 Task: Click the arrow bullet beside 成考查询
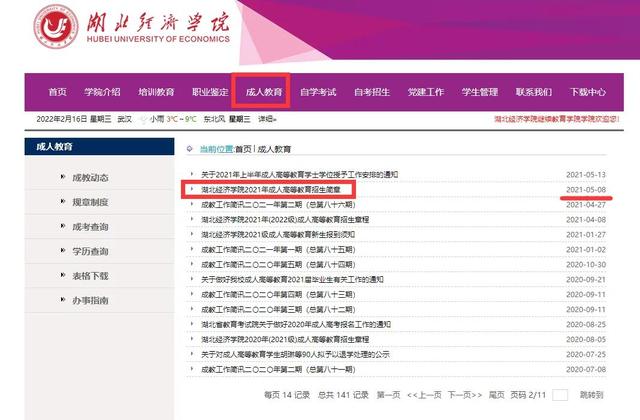[63, 226]
